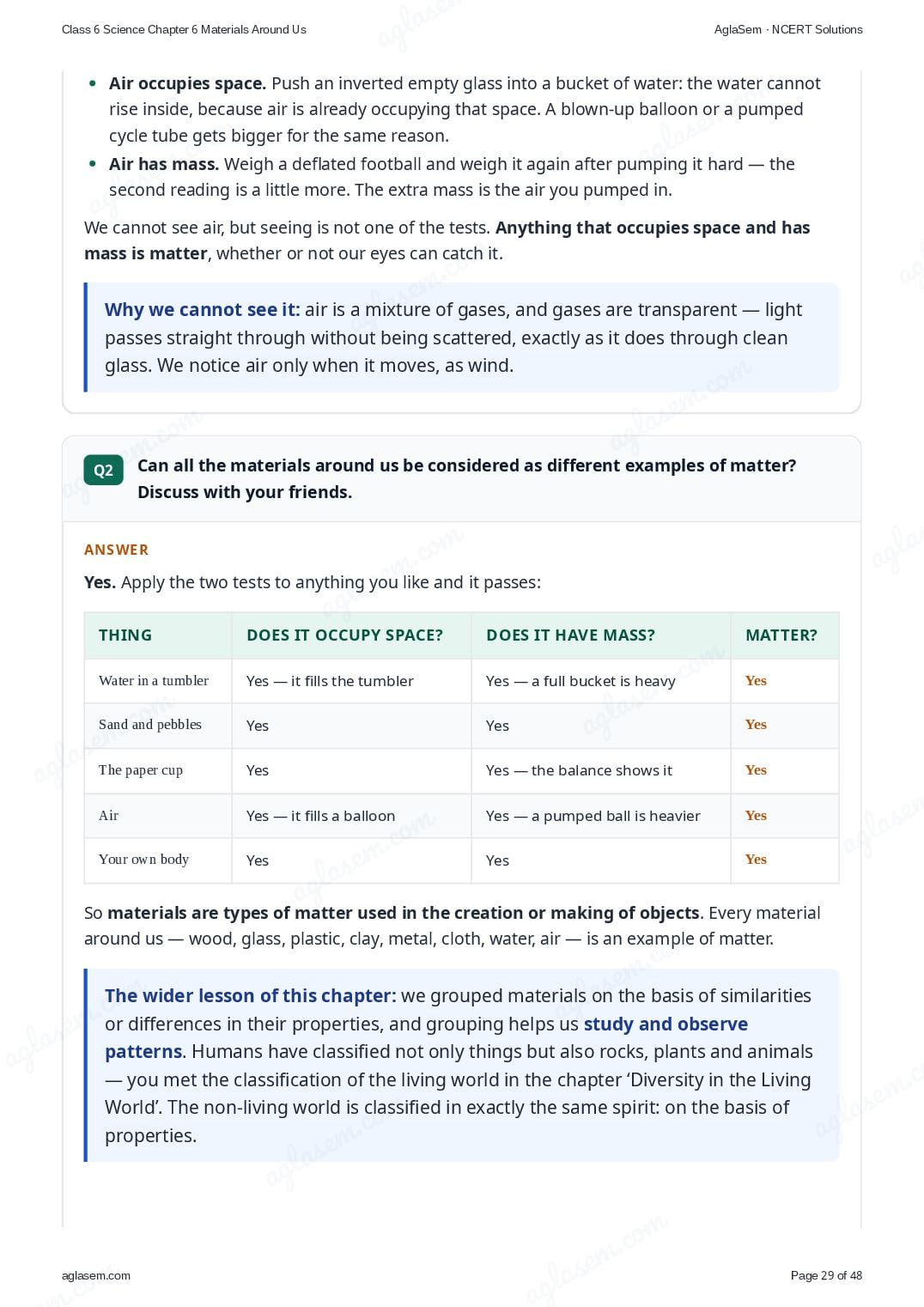This screenshot has width=924, height=1307.
Task: Click 'The wider lesson of this chapter:' heading
Action: click(x=251, y=996)
